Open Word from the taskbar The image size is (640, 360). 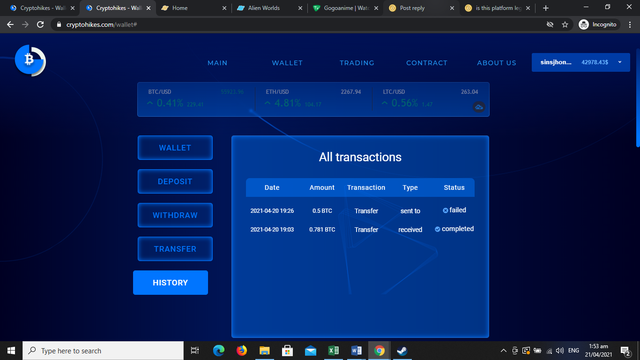(x=356, y=351)
